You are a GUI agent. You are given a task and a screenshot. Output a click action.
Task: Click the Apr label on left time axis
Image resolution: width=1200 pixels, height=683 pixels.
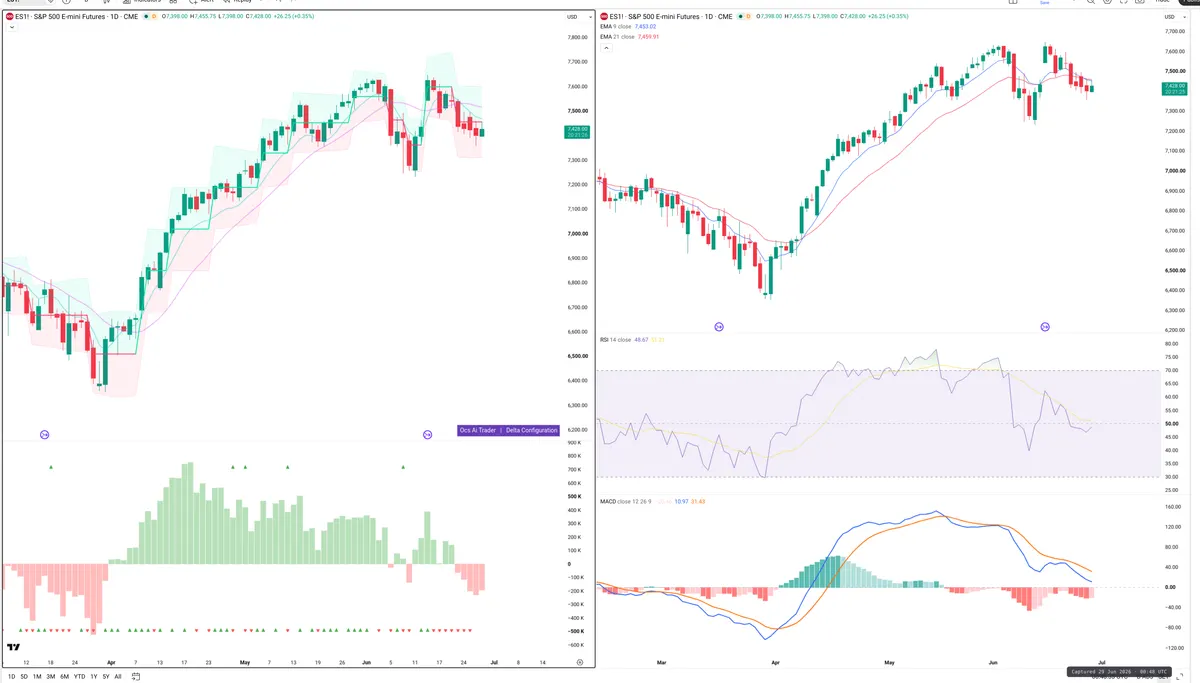(x=111, y=662)
